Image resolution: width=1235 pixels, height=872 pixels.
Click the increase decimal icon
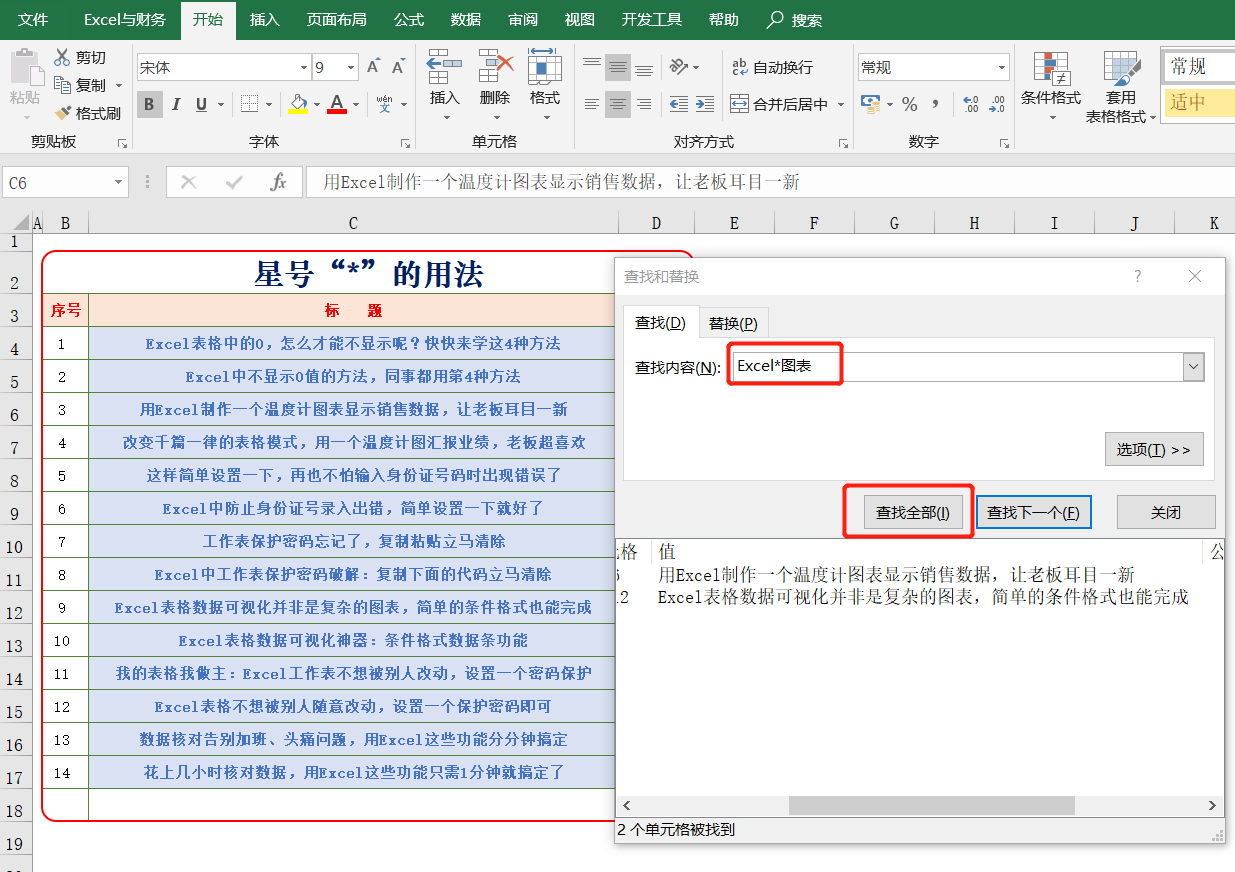point(970,104)
